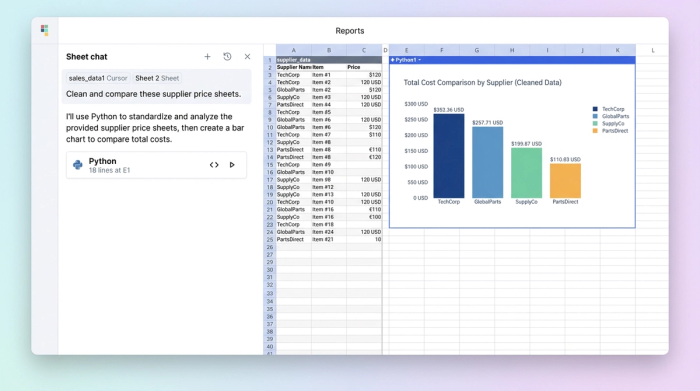This screenshot has height=391, width=700.
Task: View Python code with angle brackets icon
Action: pos(214,165)
